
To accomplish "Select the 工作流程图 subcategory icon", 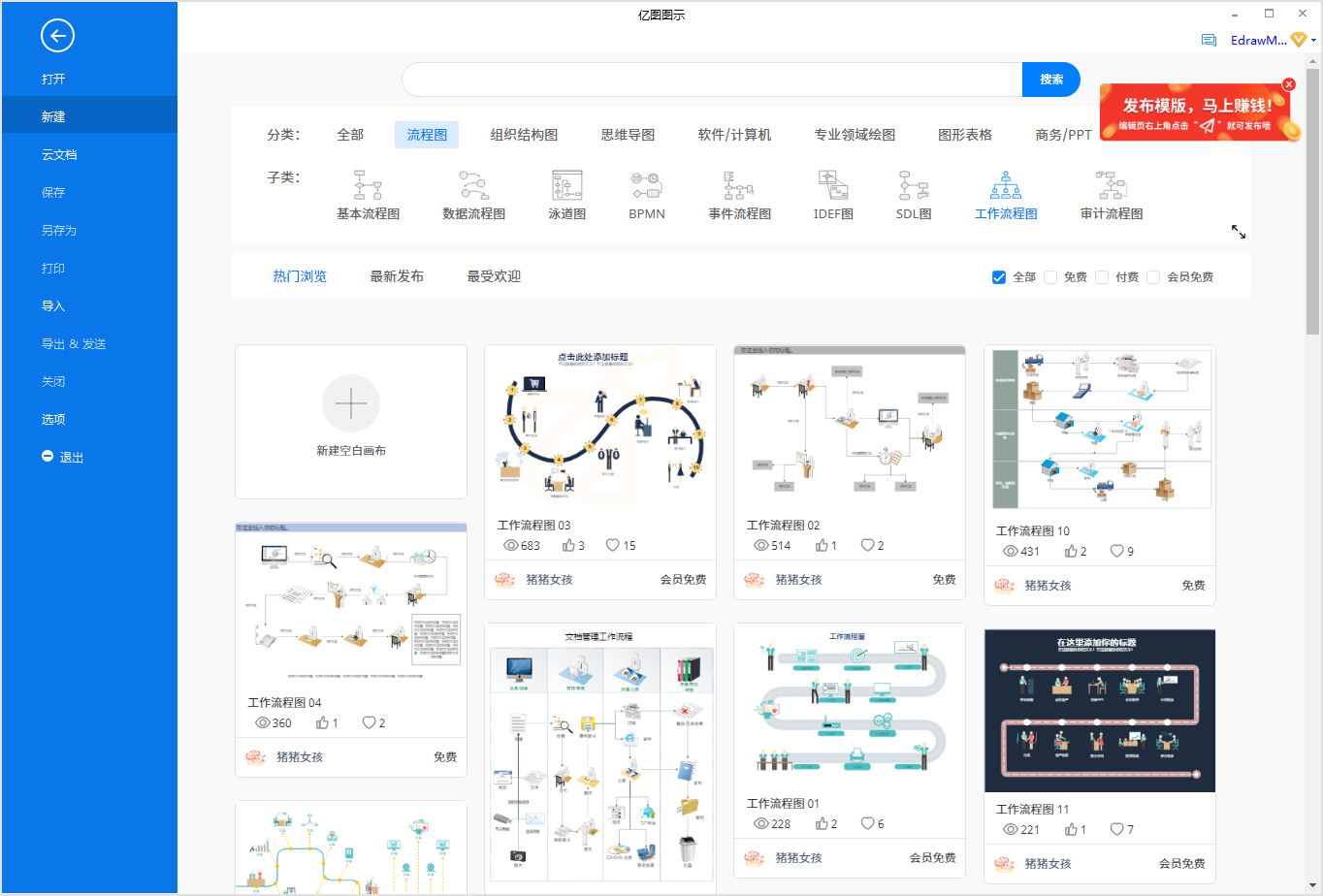I will (1006, 184).
